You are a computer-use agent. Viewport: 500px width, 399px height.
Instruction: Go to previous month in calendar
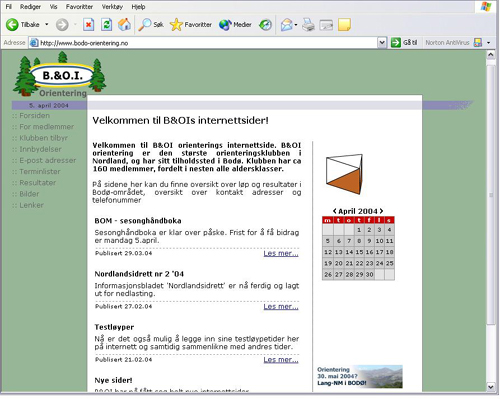pyautogui.click(x=334, y=211)
